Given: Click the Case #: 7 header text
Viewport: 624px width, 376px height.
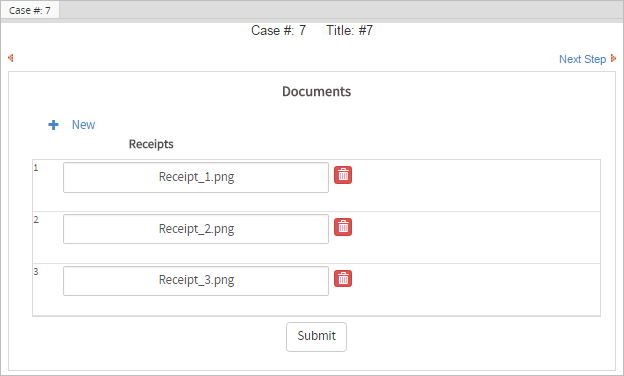Looking at the screenshot, I should (x=278, y=31).
